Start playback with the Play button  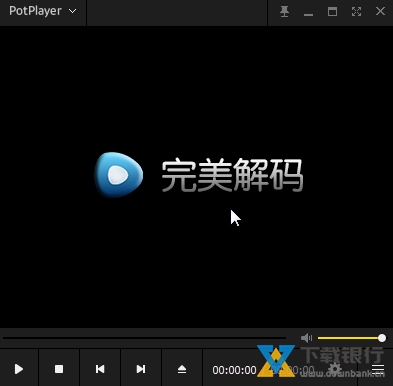click(x=19, y=369)
